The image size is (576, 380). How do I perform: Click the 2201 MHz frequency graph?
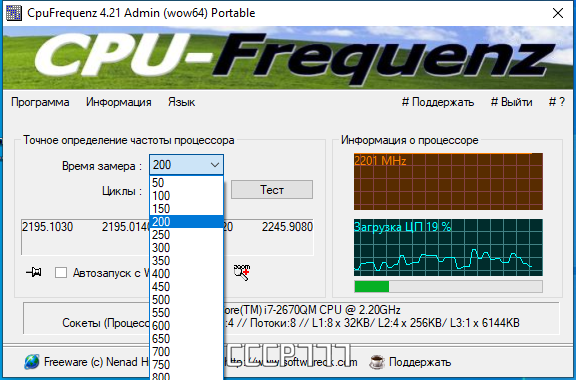point(448,182)
